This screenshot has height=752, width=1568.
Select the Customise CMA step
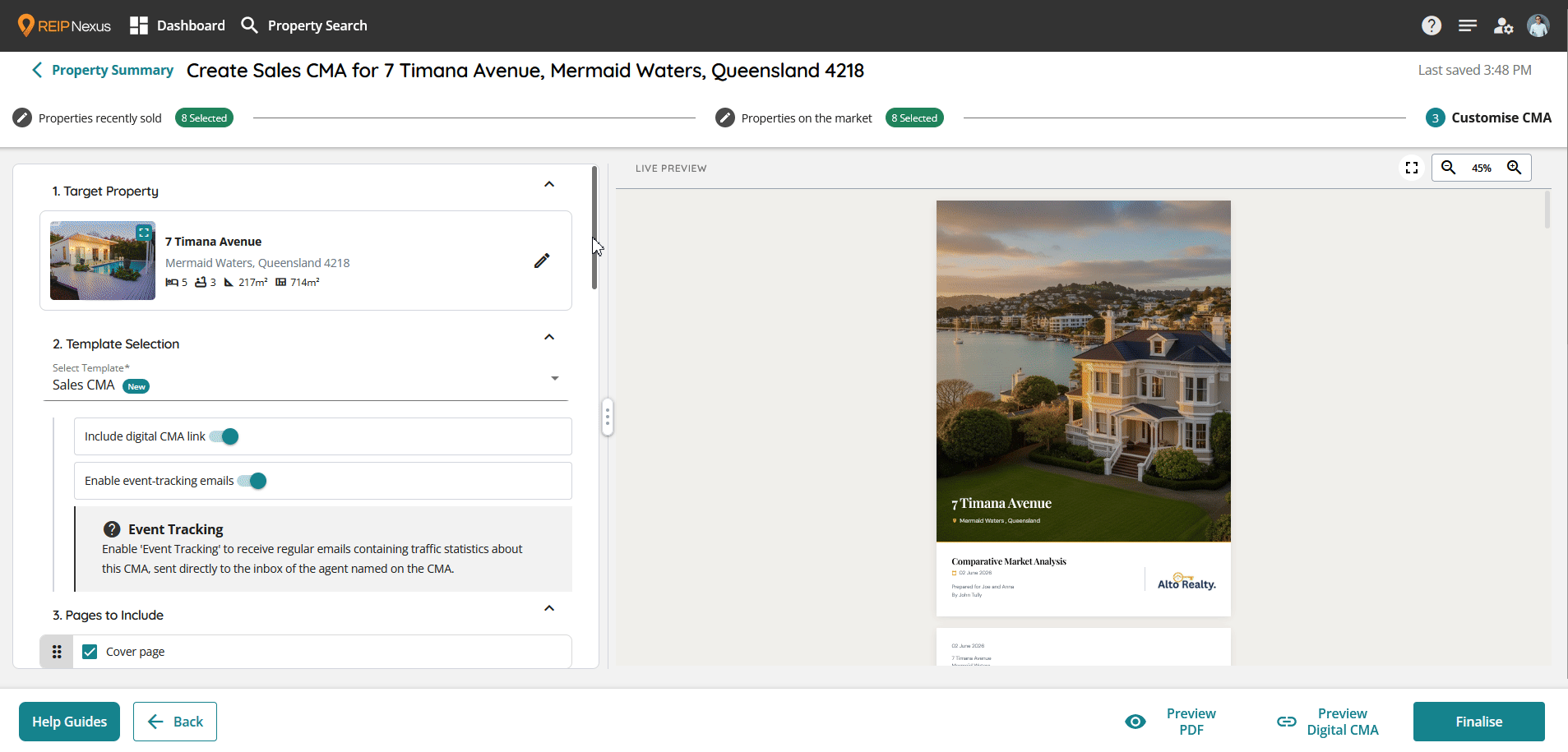(x=1501, y=118)
